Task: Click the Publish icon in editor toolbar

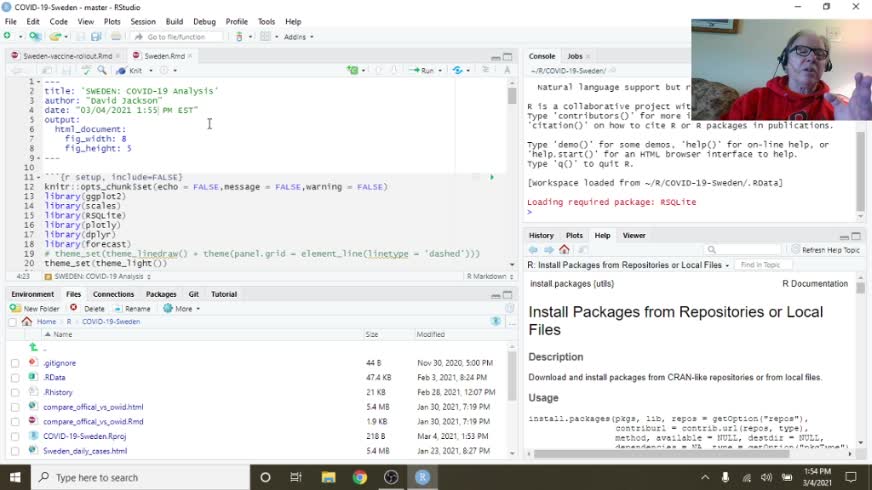Action: (458, 70)
